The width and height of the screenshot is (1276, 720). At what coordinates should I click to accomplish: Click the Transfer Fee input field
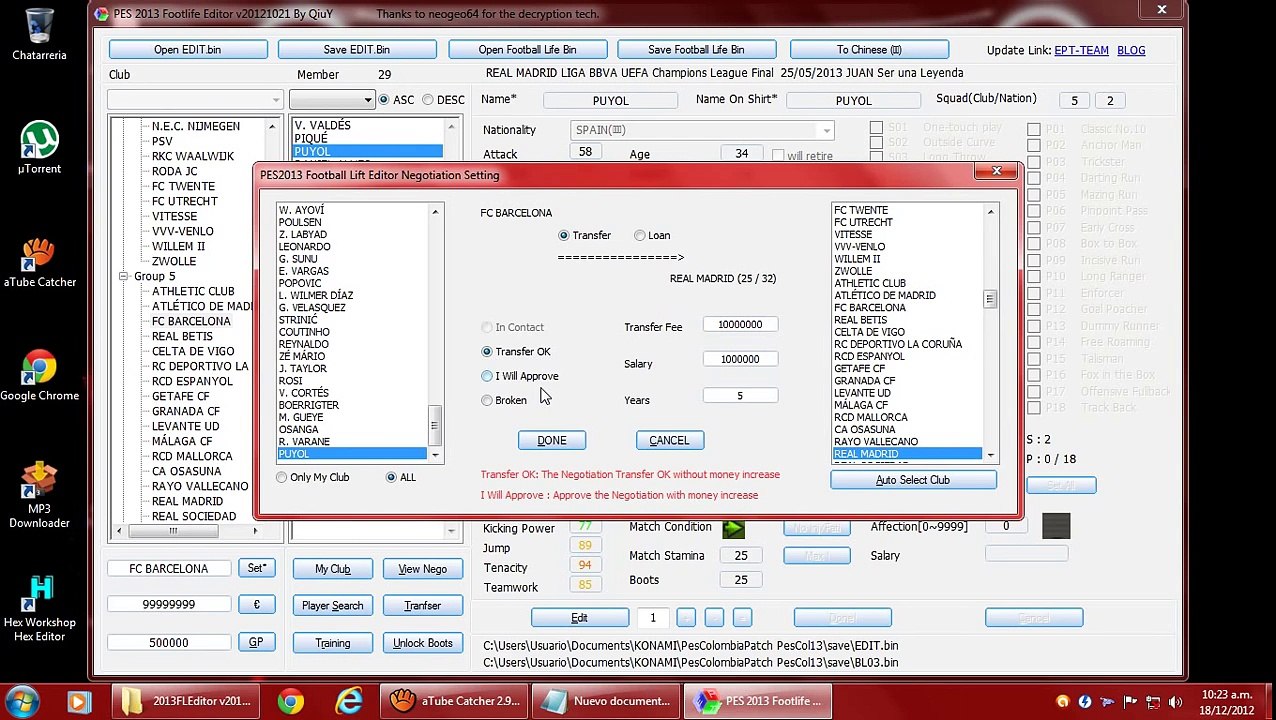click(740, 324)
